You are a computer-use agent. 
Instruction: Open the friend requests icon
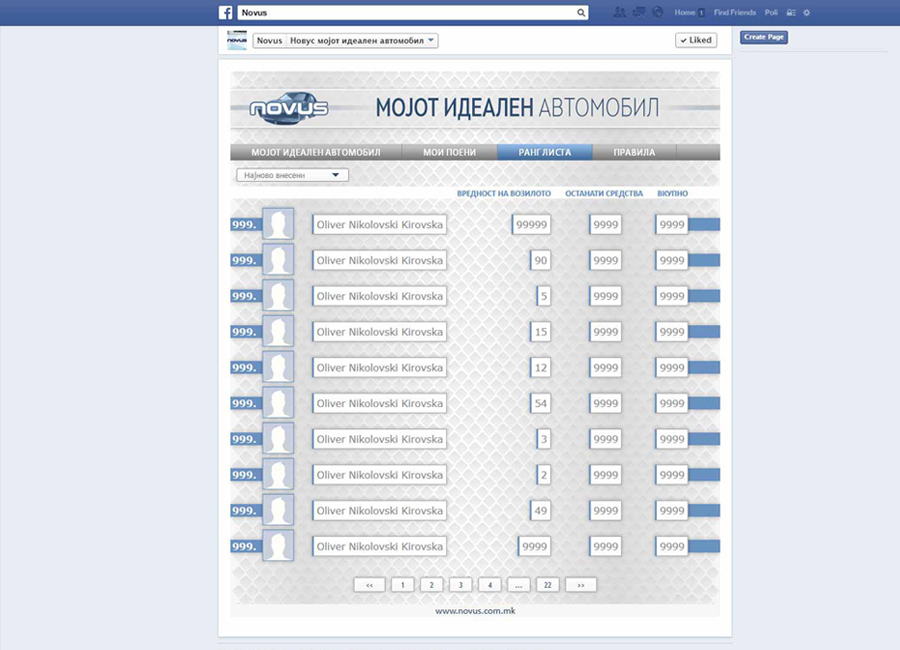coord(620,13)
